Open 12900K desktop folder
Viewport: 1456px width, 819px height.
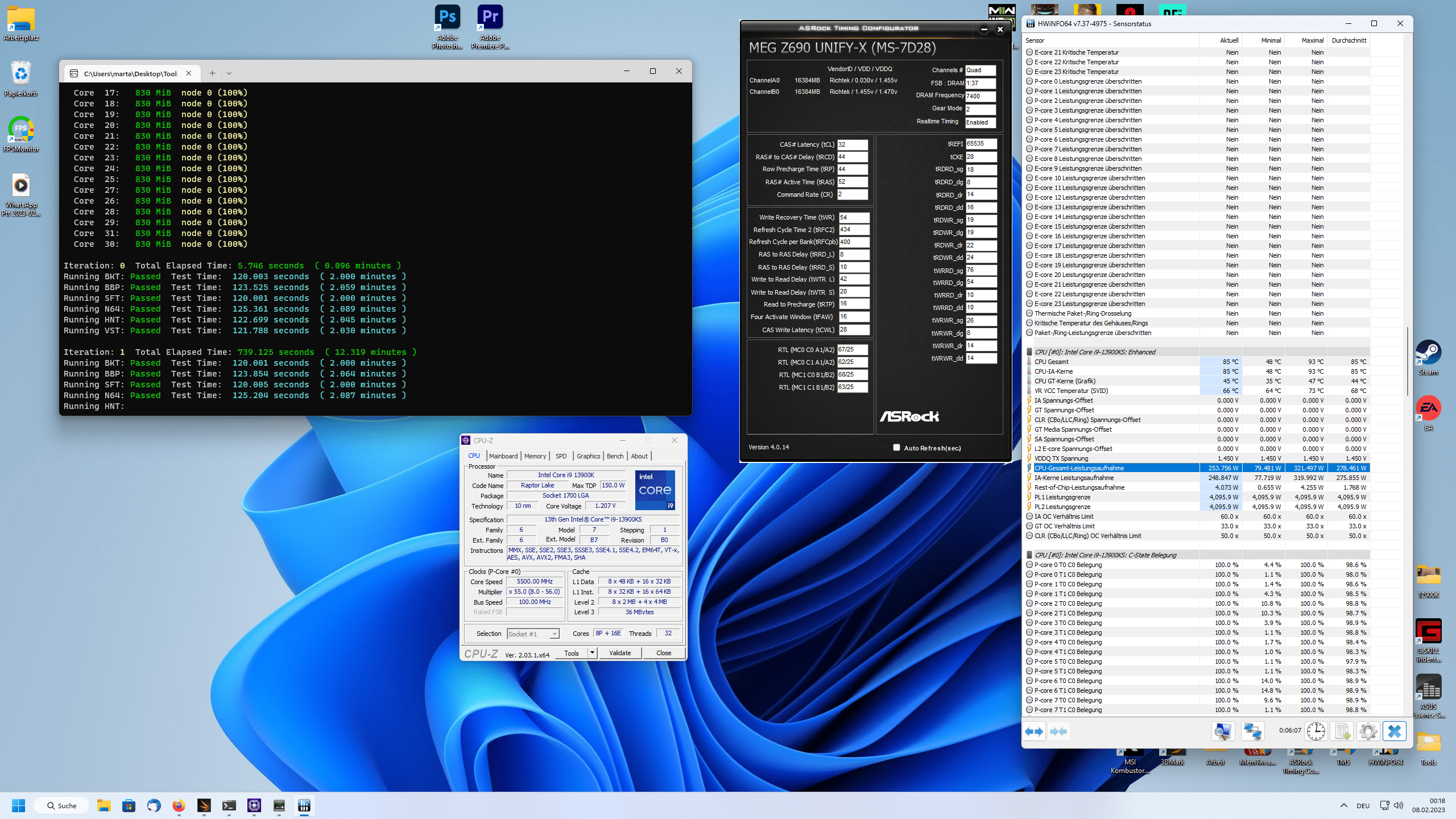coord(1428,581)
